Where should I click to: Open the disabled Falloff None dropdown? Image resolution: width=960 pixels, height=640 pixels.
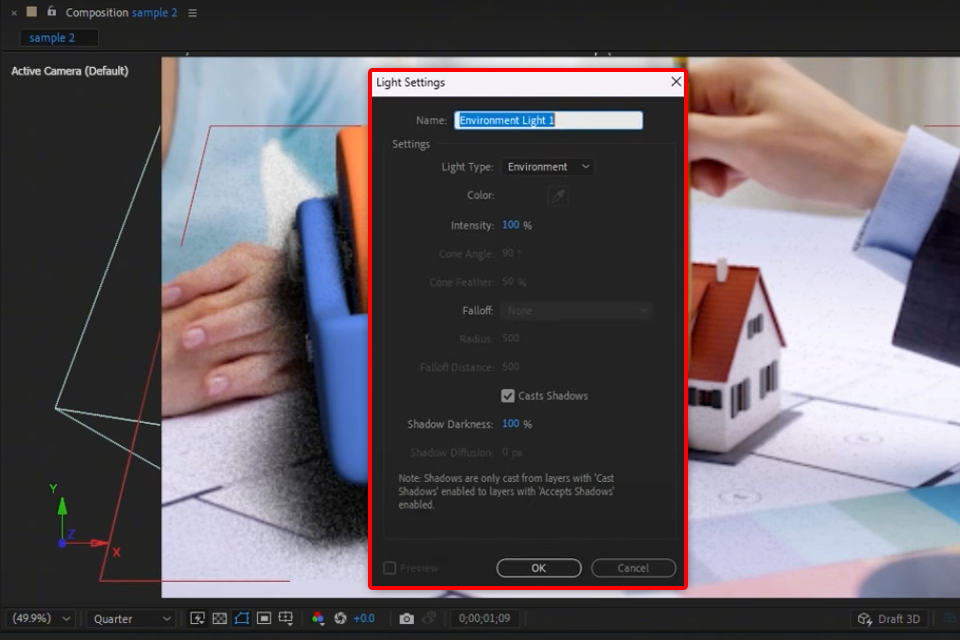(577, 311)
